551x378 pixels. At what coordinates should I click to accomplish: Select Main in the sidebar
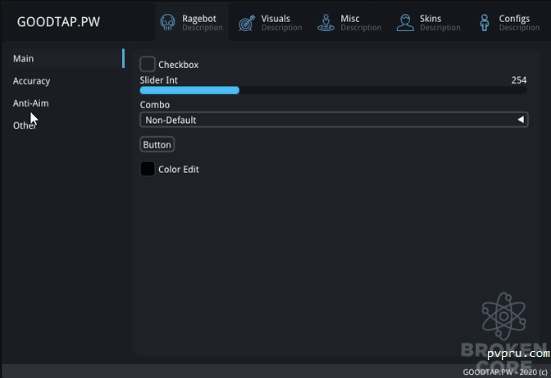[x=67, y=58]
